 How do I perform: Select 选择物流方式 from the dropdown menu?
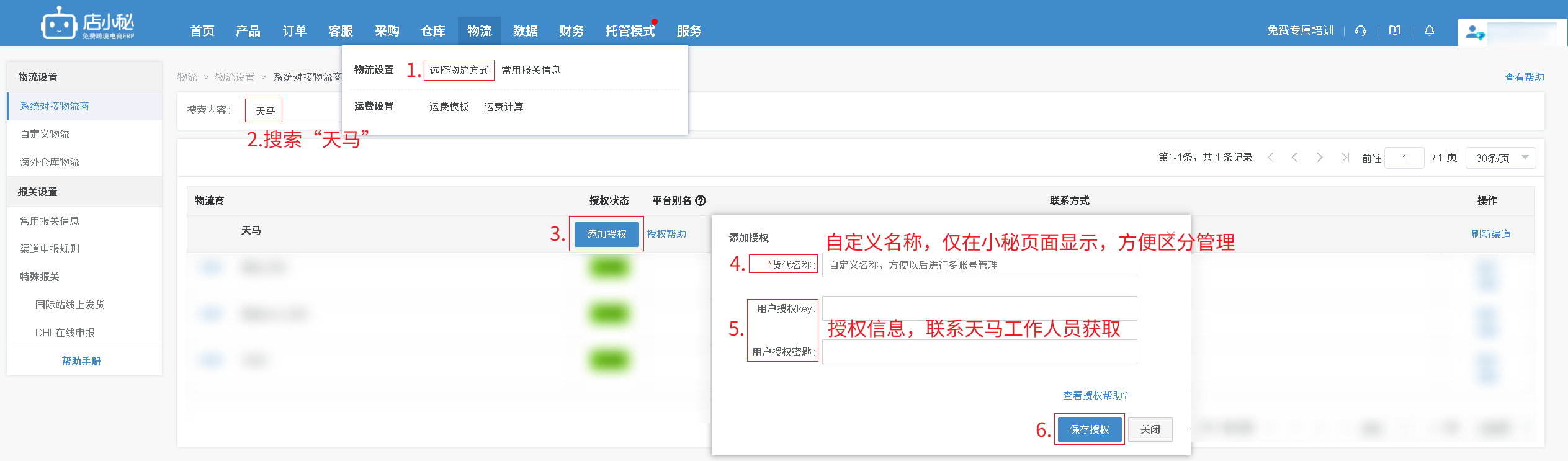(459, 70)
